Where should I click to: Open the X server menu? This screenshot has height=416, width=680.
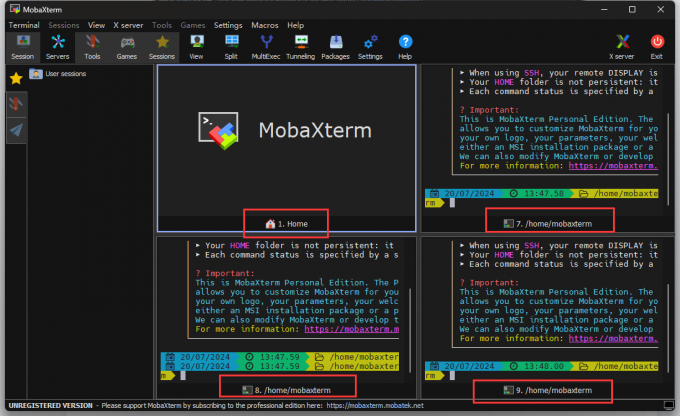[128, 25]
